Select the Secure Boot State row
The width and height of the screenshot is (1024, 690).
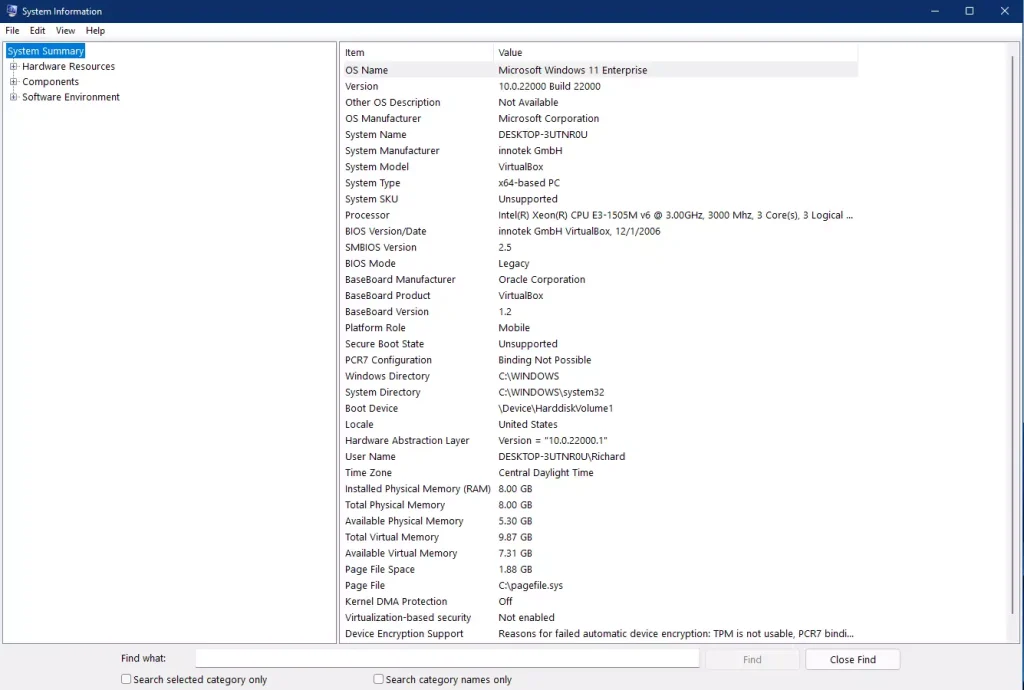tap(600, 344)
